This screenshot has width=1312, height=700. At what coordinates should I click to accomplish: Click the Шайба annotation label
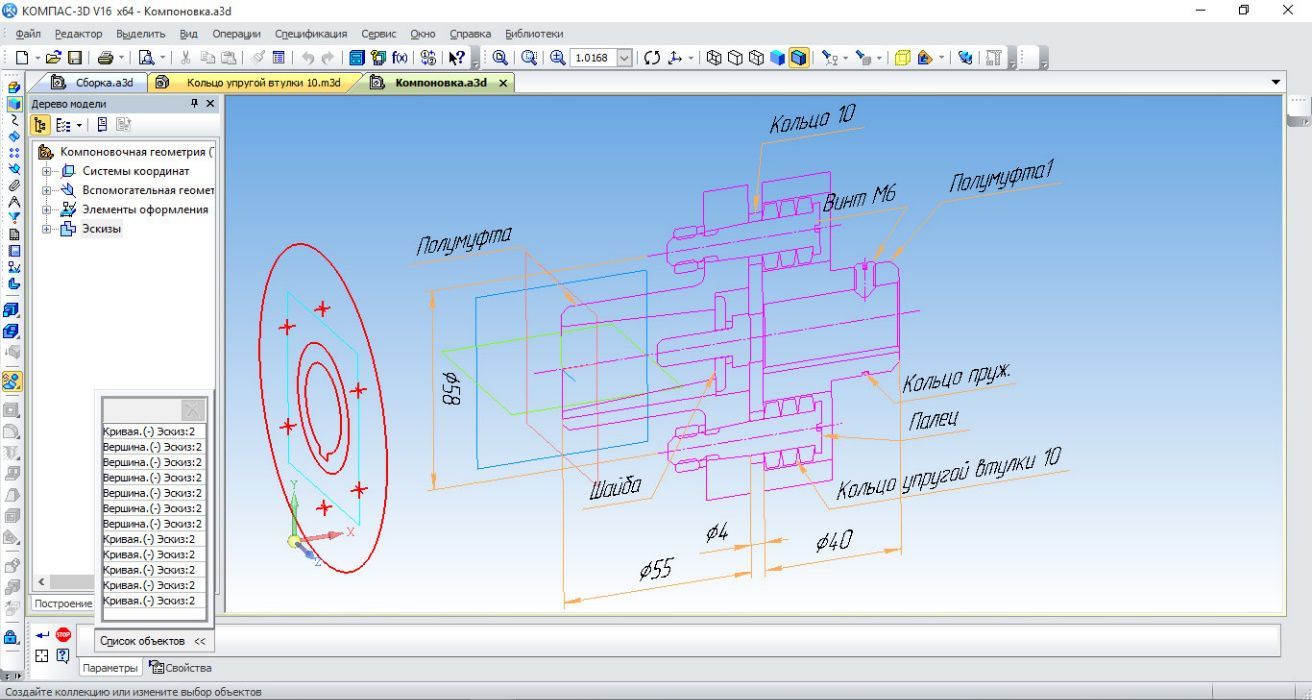point(616,489)
